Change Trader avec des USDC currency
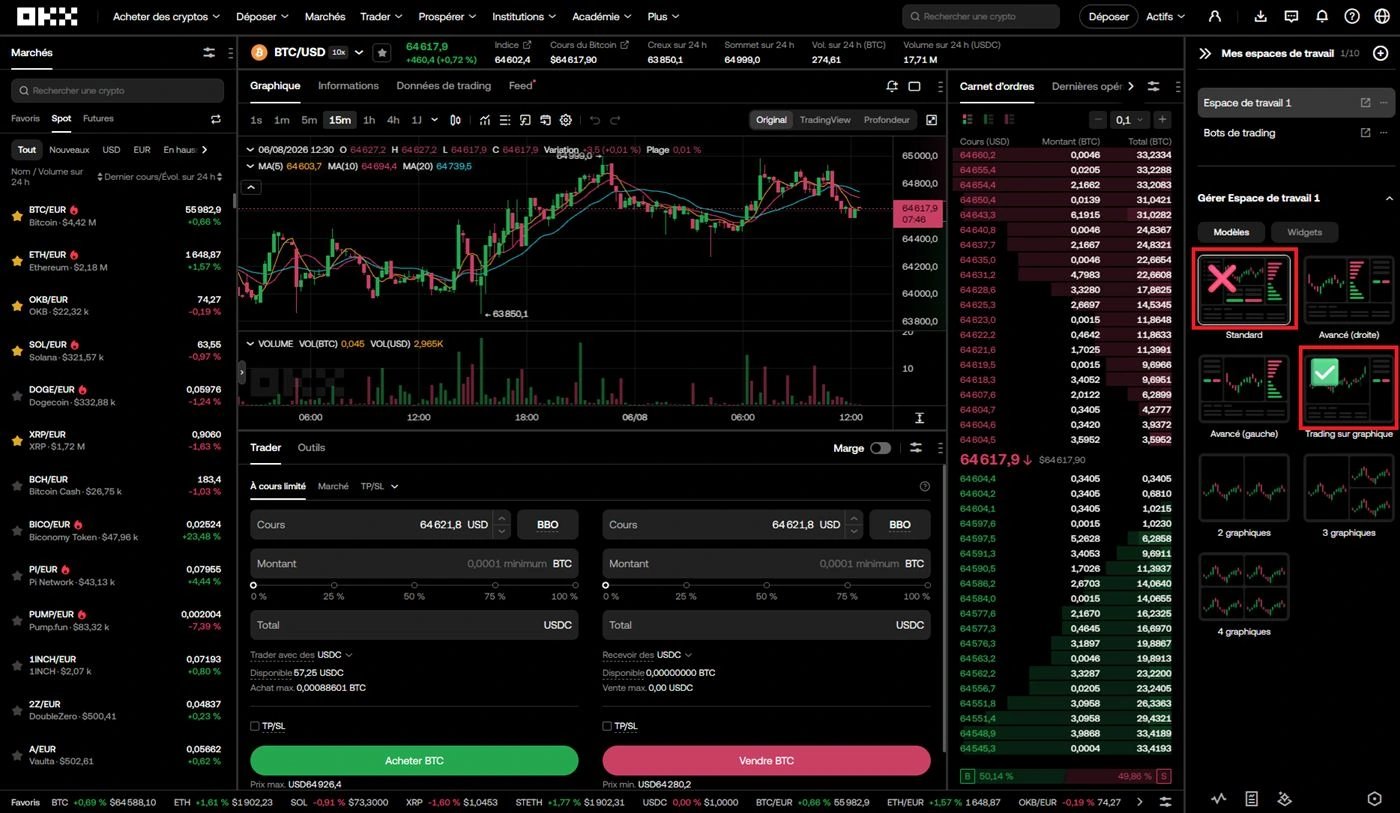This screenshot has width=1400, height=813. coord(335,655)
